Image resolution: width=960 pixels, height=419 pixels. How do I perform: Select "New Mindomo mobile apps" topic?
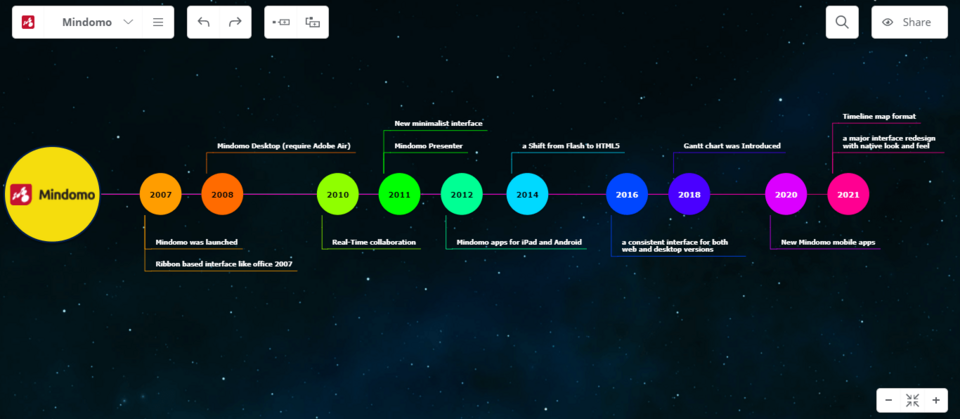point(827,243)
